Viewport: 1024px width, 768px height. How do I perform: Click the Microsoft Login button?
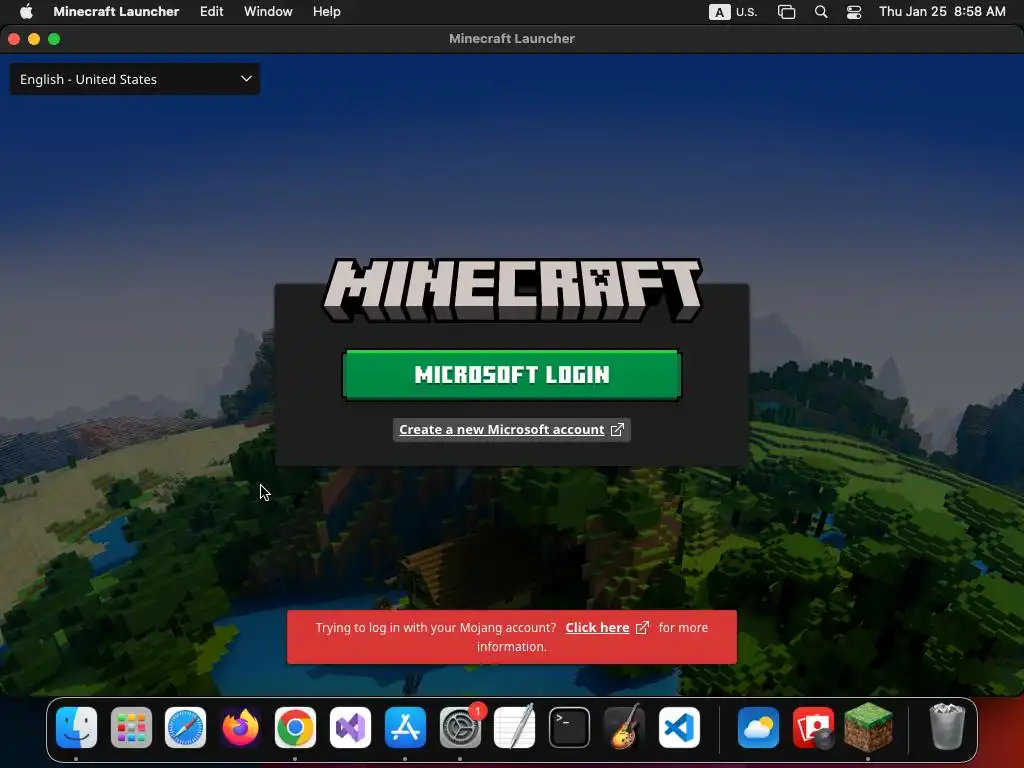point(511,375)
